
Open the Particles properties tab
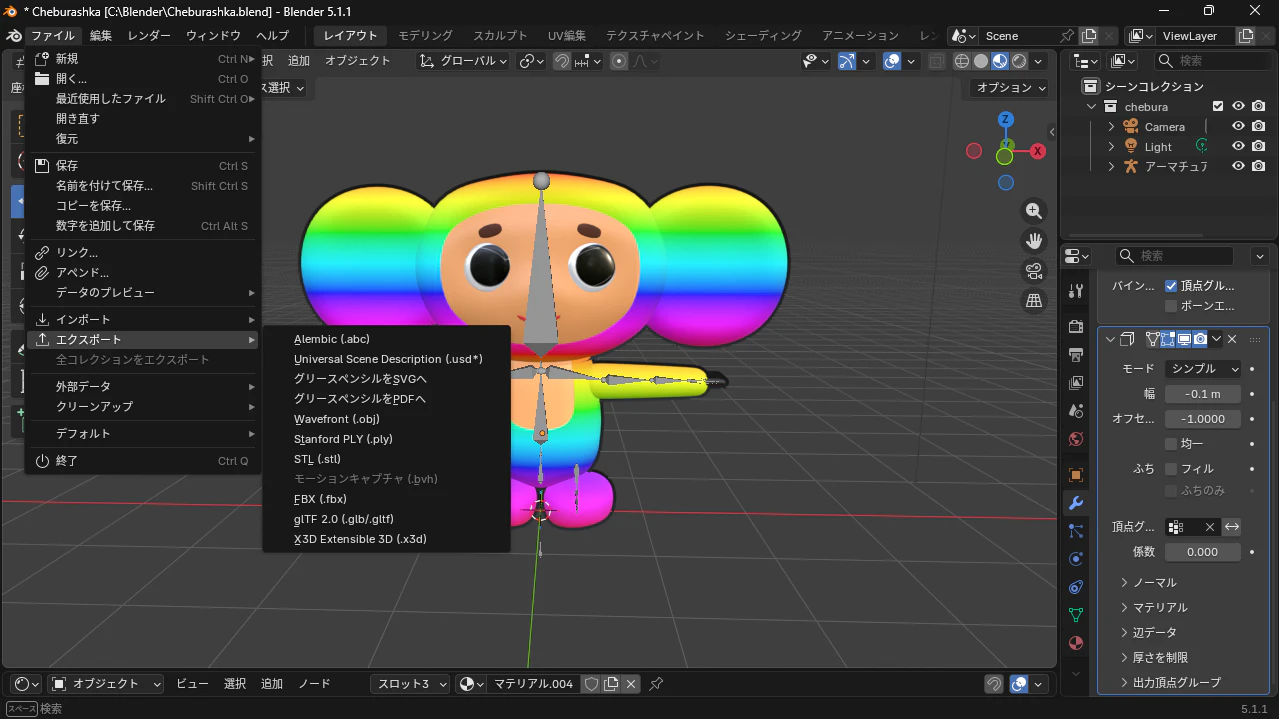pos(1076,531)
